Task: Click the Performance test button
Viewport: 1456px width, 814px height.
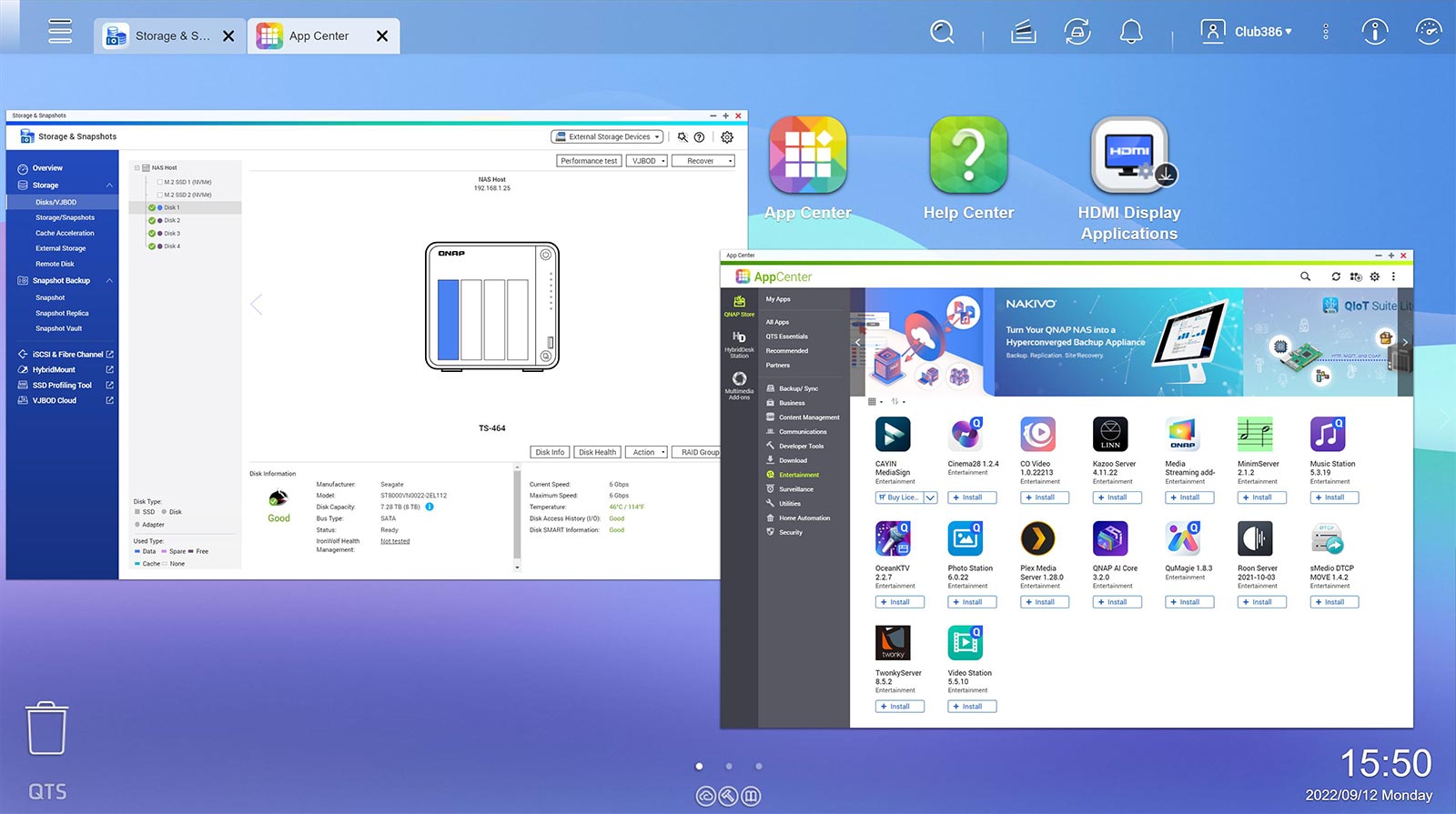Action: [589, 161]
